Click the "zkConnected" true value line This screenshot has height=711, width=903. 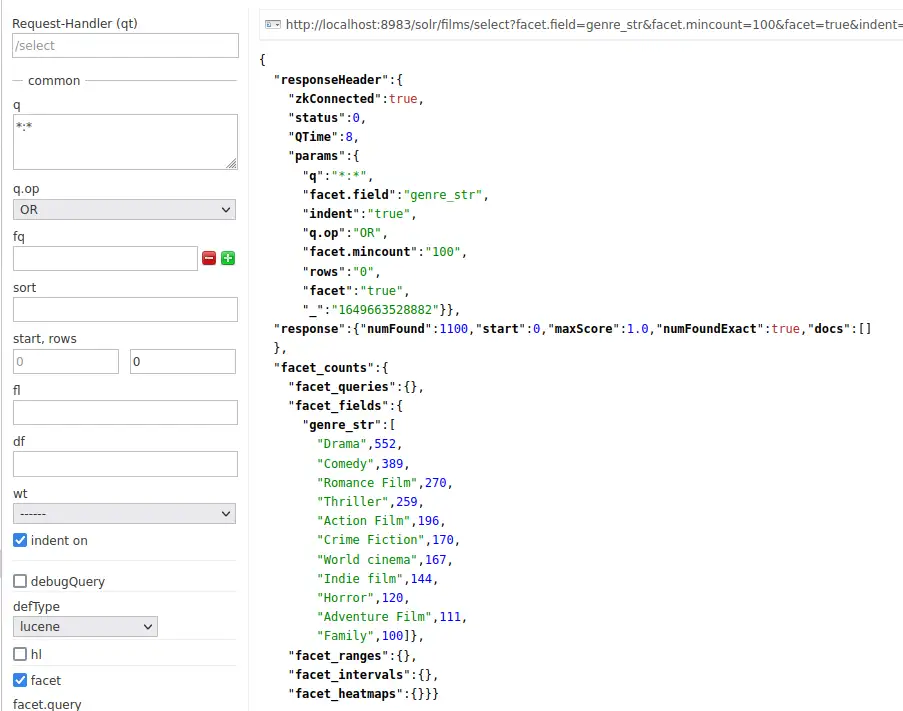pos(356,98)
